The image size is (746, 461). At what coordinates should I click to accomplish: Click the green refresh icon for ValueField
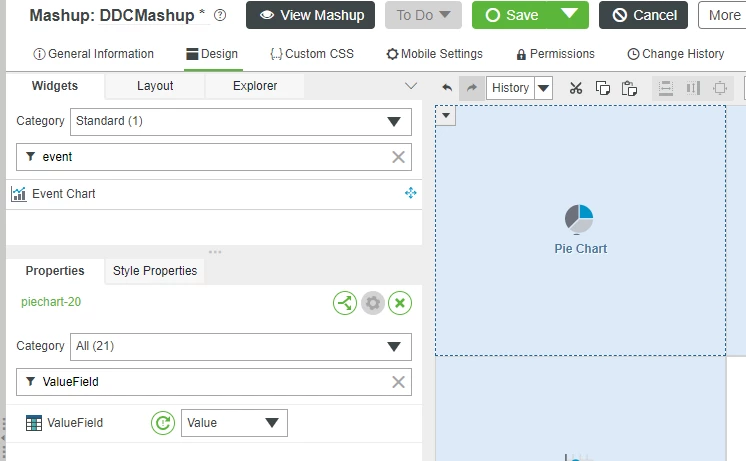163,423
